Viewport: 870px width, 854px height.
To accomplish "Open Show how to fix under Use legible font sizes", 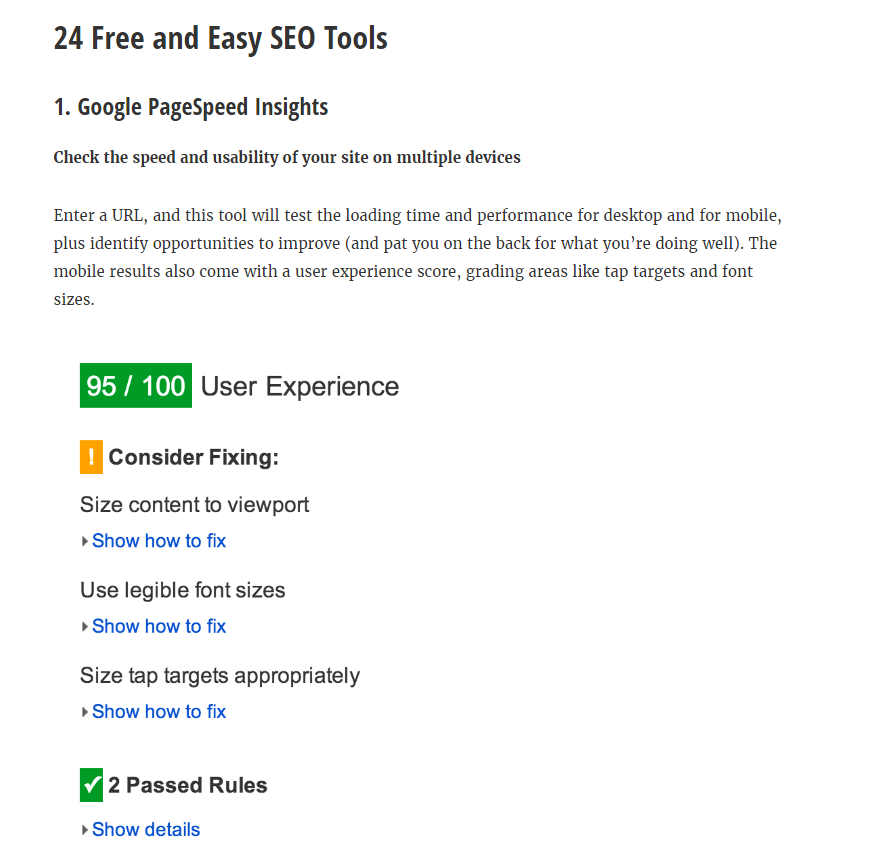I will (x=159, y=626).
